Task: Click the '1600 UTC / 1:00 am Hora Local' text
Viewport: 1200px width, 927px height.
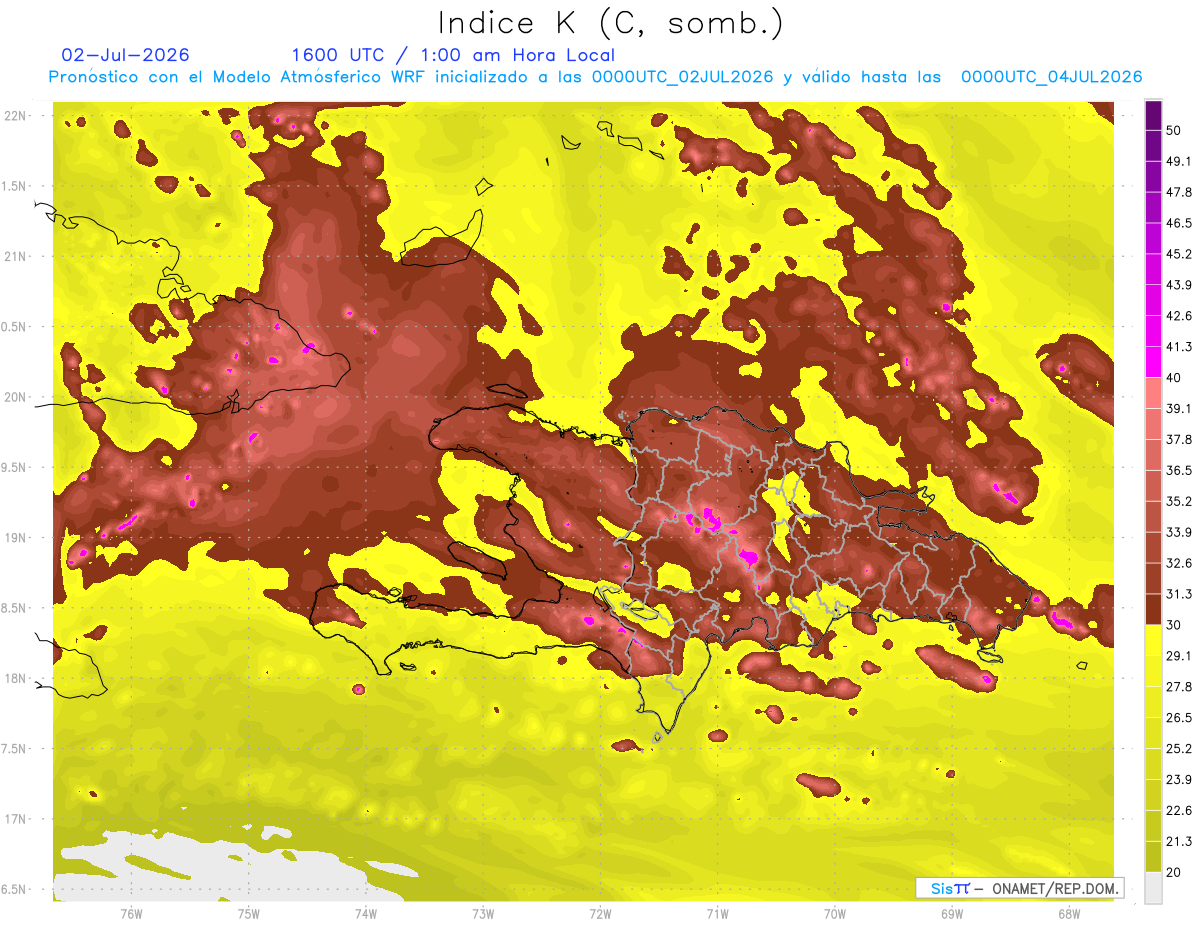Action: point(453,55)
